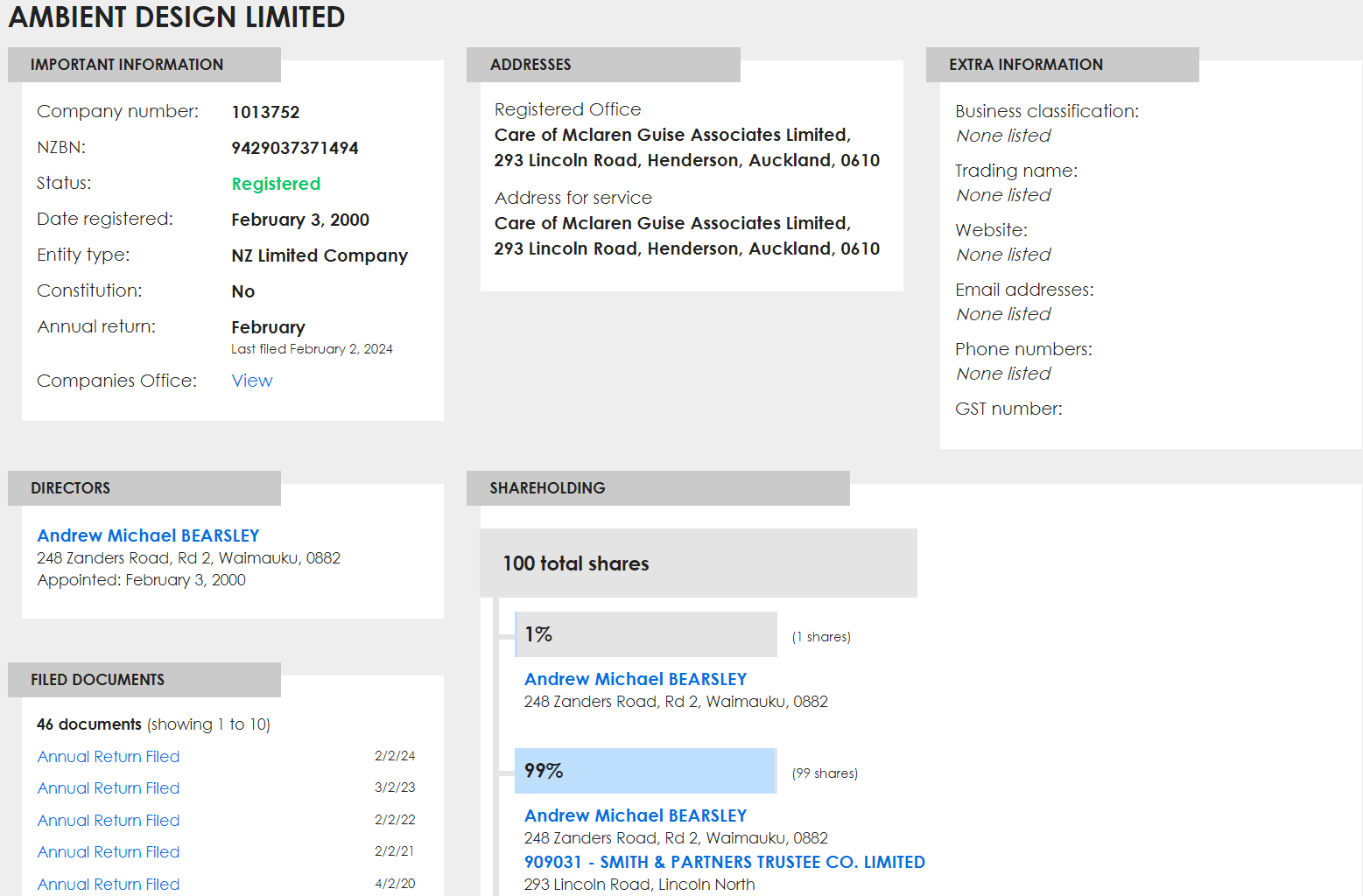This screenshot has width=1363, height=896.
Task: Open director Andrew Michael BEARSLEY's profile link
Action: pyautogui.click(x=148, y=535)
